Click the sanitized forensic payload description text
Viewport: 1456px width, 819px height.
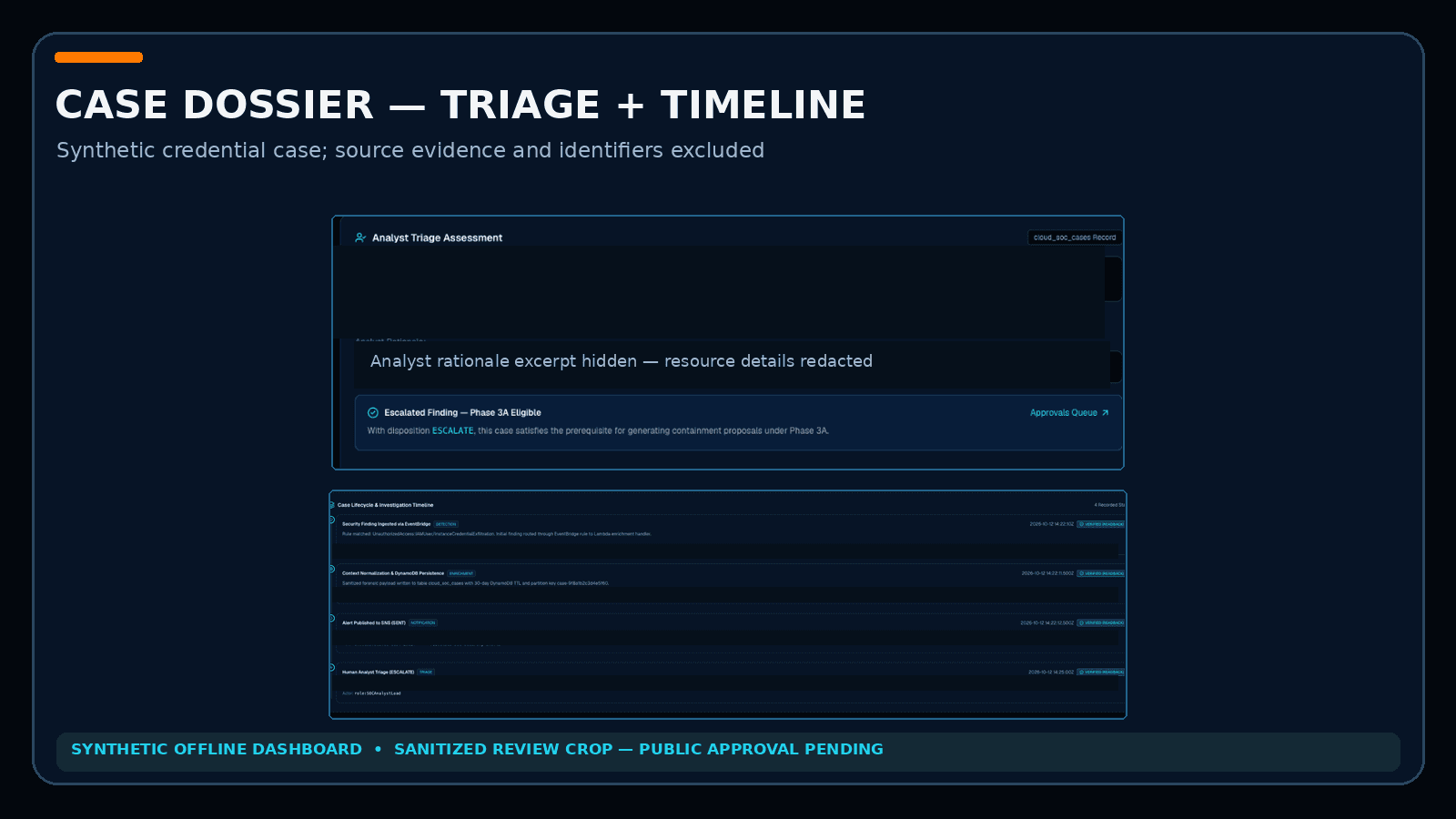[475, 583]
